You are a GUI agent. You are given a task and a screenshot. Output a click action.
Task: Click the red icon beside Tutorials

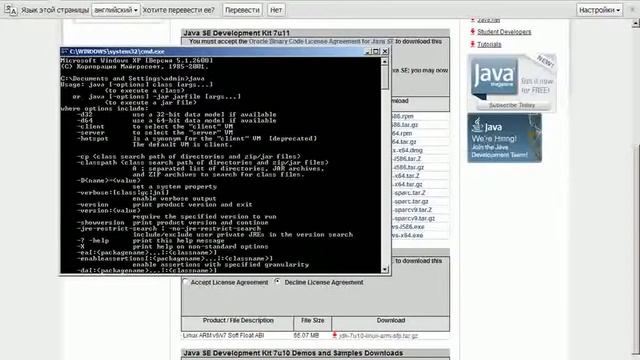click(x=473, y=44)
